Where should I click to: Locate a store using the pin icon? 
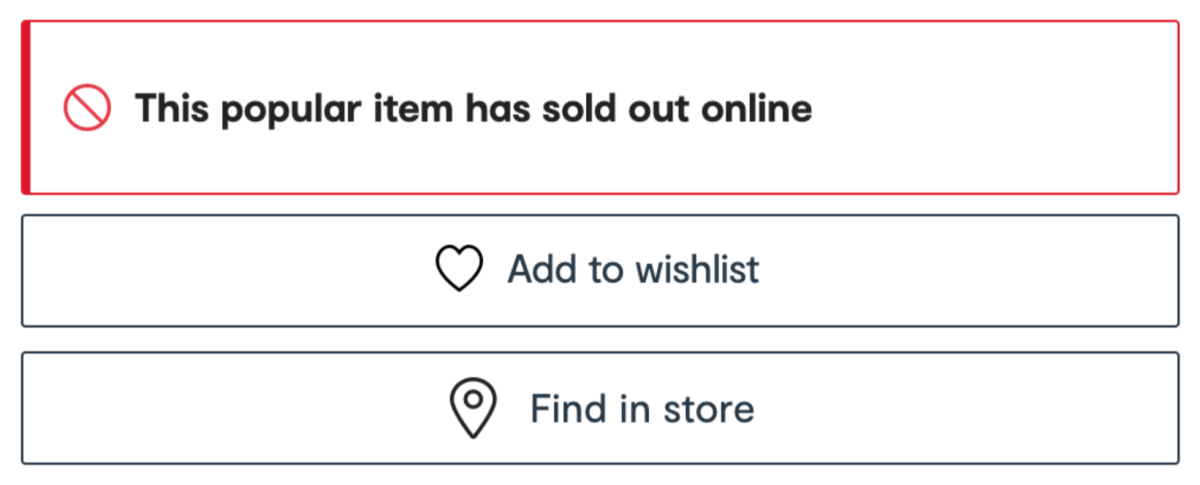[x=473, y=408]
